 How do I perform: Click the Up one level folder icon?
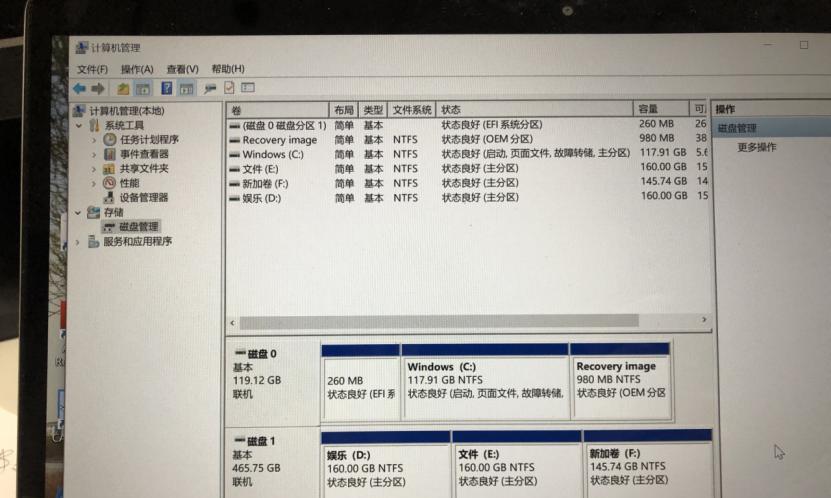(x=123, y=88)
